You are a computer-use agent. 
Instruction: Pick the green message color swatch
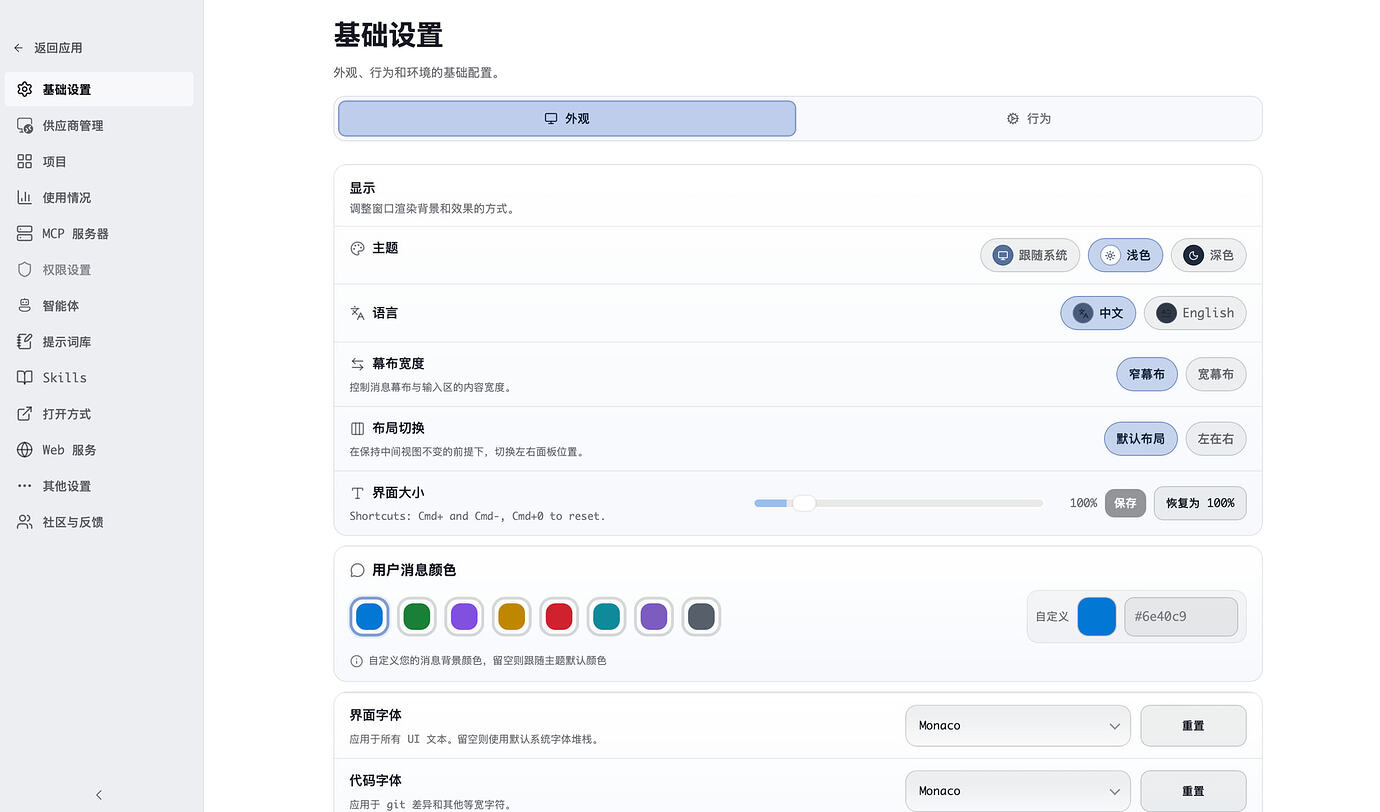[x=416, y=617]
